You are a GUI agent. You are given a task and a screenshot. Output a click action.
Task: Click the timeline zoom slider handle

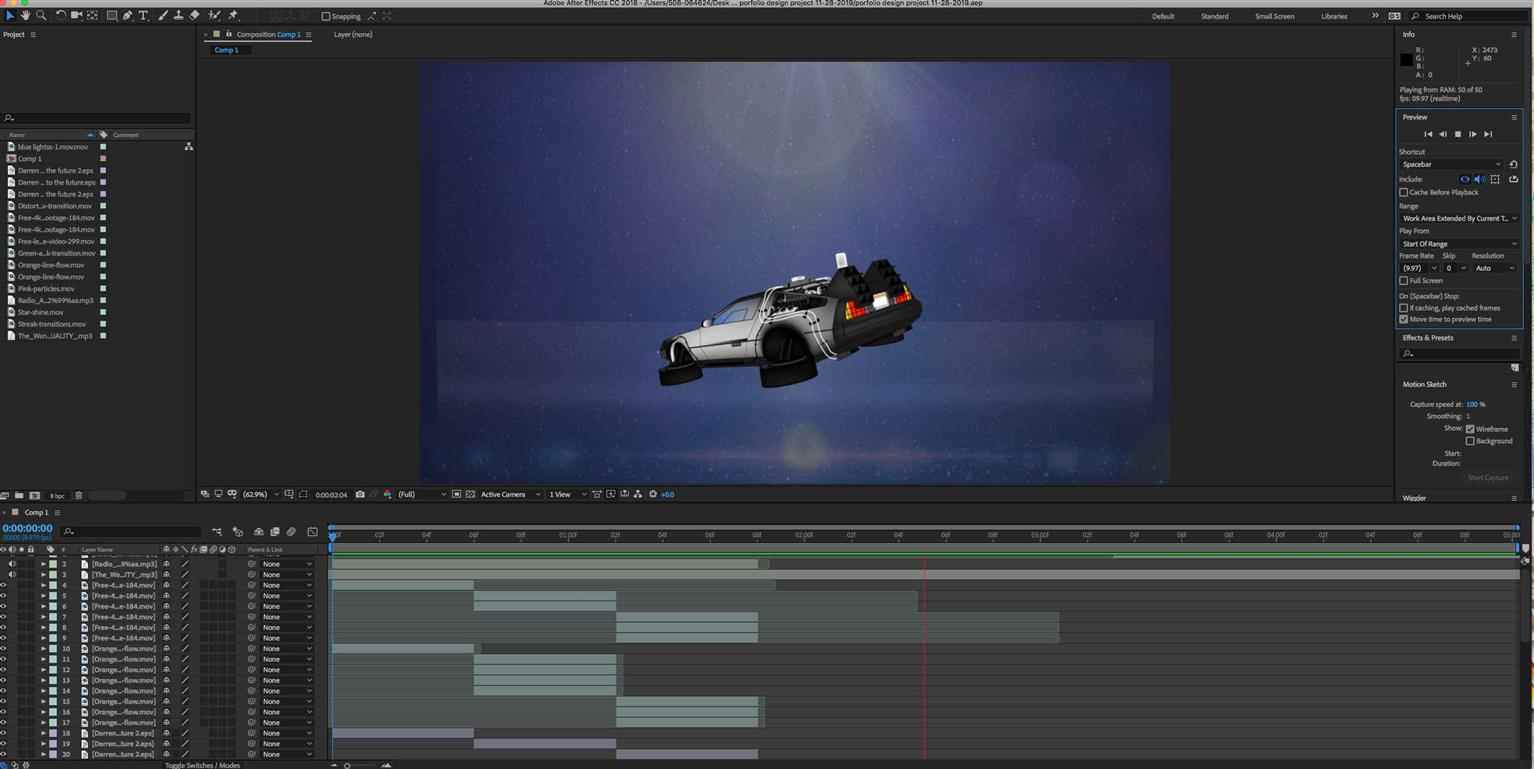pyautogui.click(x=347, y=765)
